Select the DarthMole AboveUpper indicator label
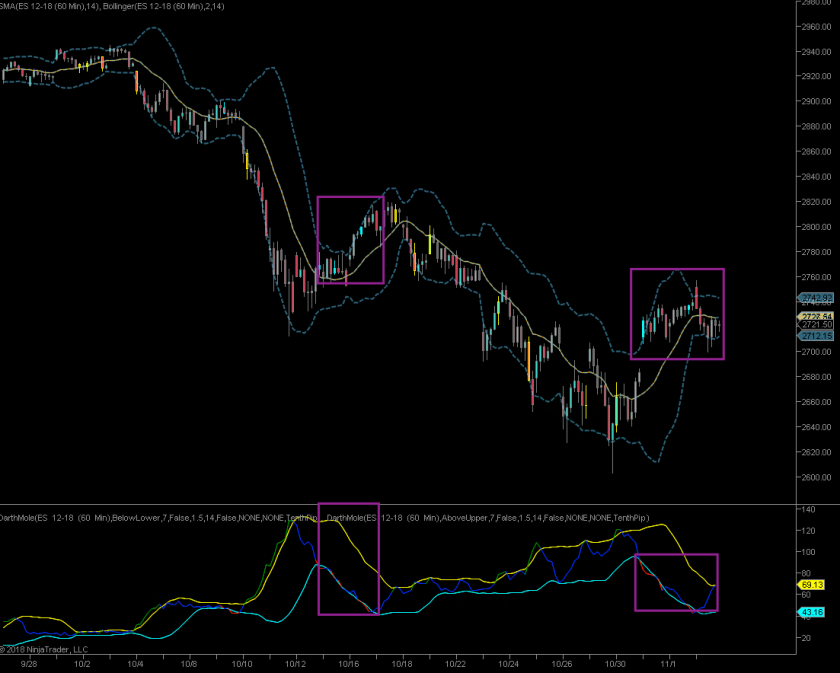 (x=490, y=518)
